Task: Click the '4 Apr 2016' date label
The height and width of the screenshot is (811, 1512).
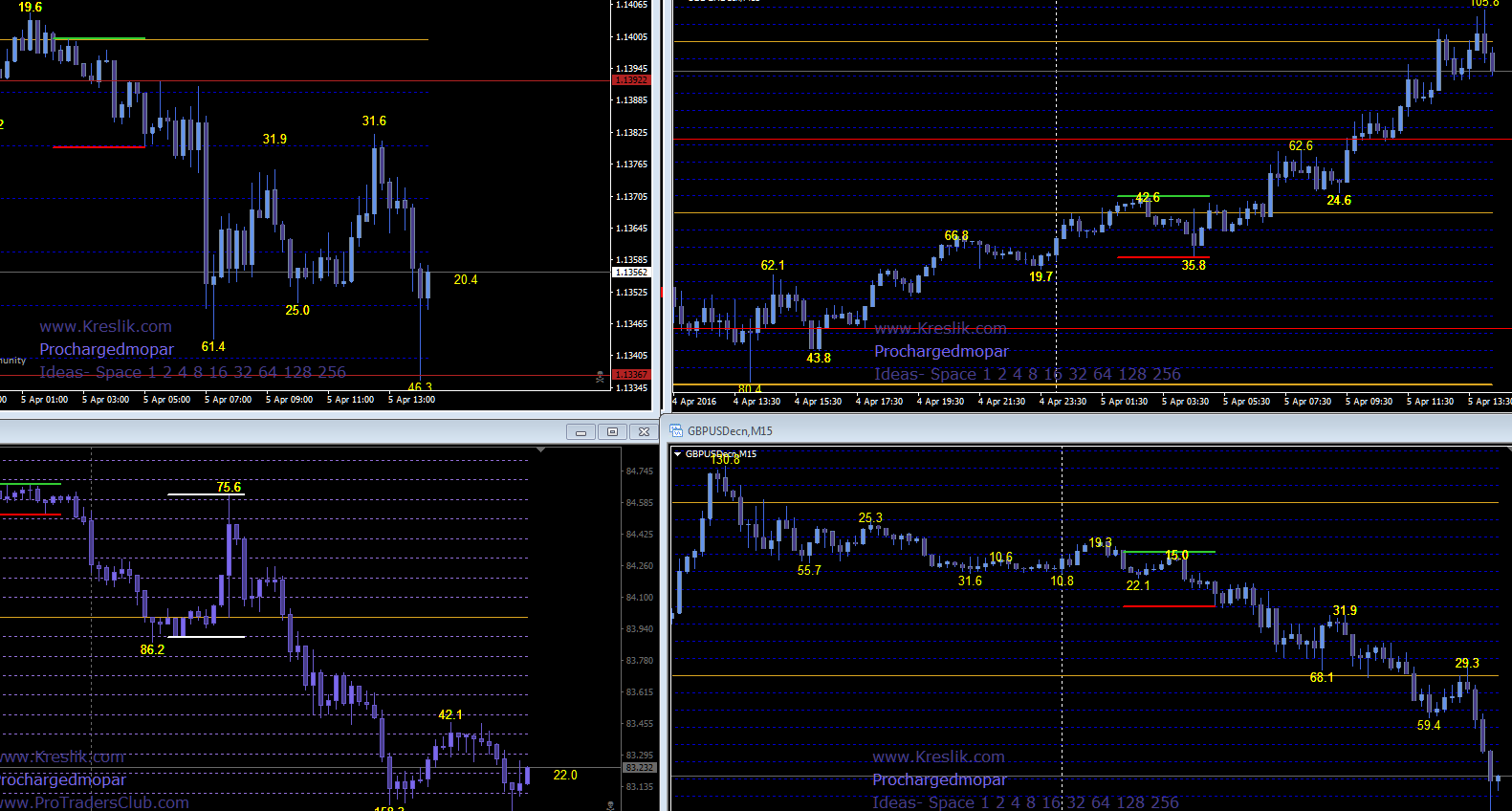Action: [x=694, y=402]
